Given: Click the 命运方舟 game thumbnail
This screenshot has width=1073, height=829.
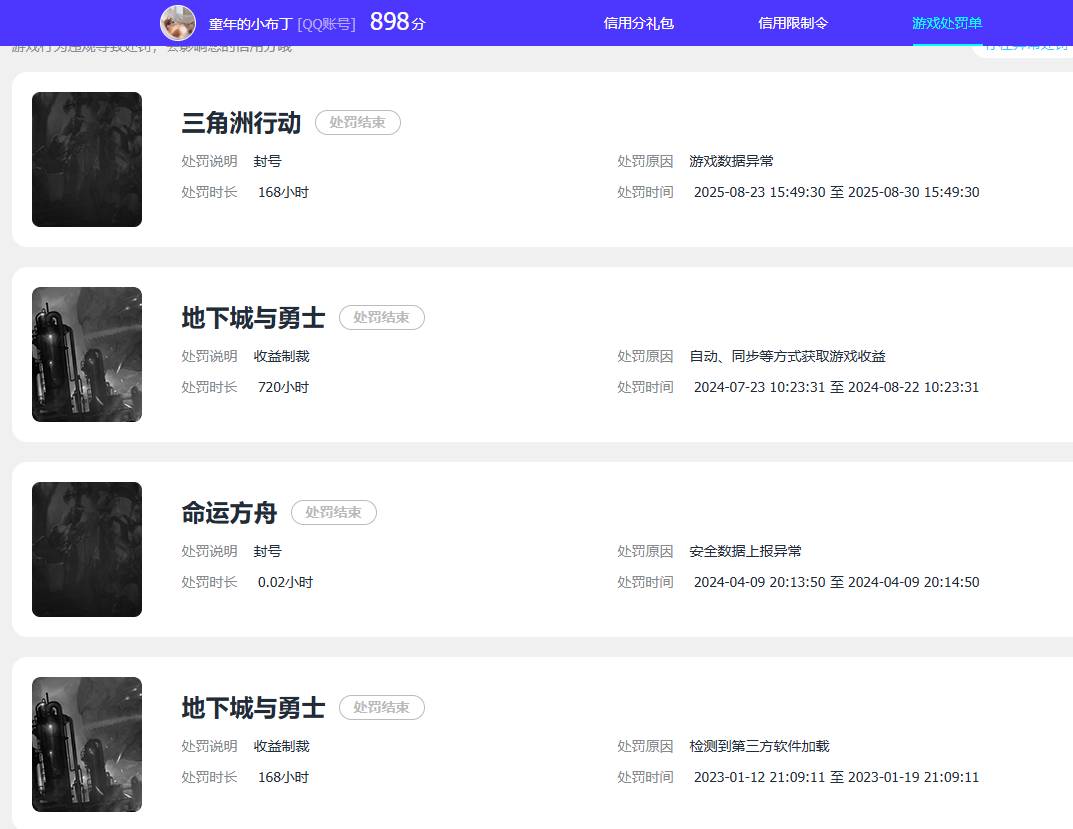Looking at the screenshot, I should [x=86, y=549].
